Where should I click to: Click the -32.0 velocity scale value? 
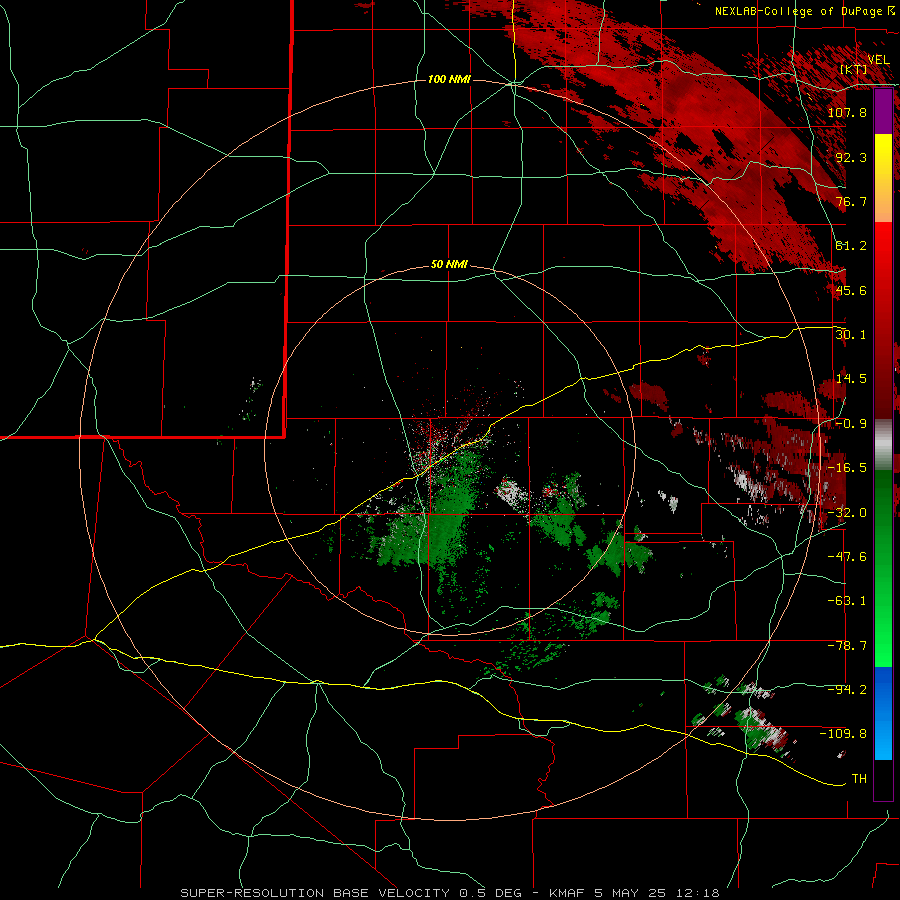point(847,513)
